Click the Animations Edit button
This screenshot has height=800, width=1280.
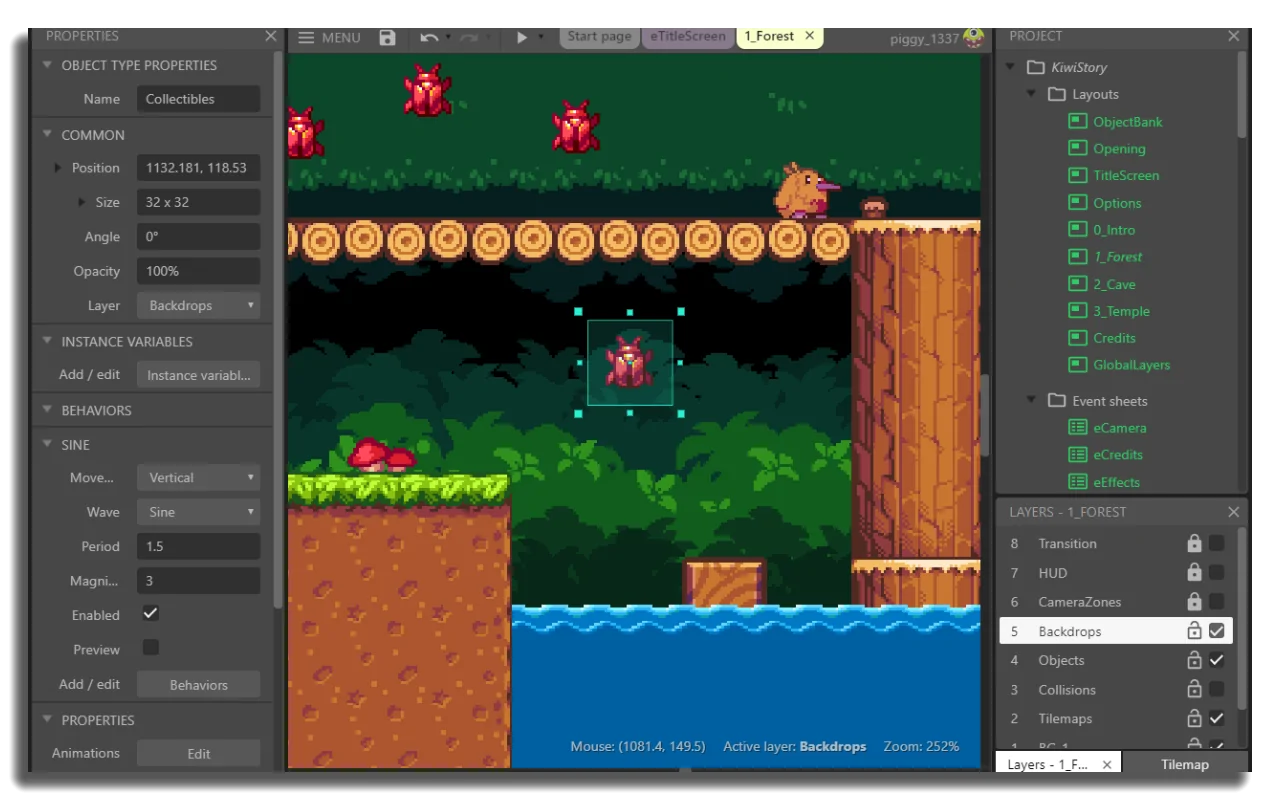point(197,754)
